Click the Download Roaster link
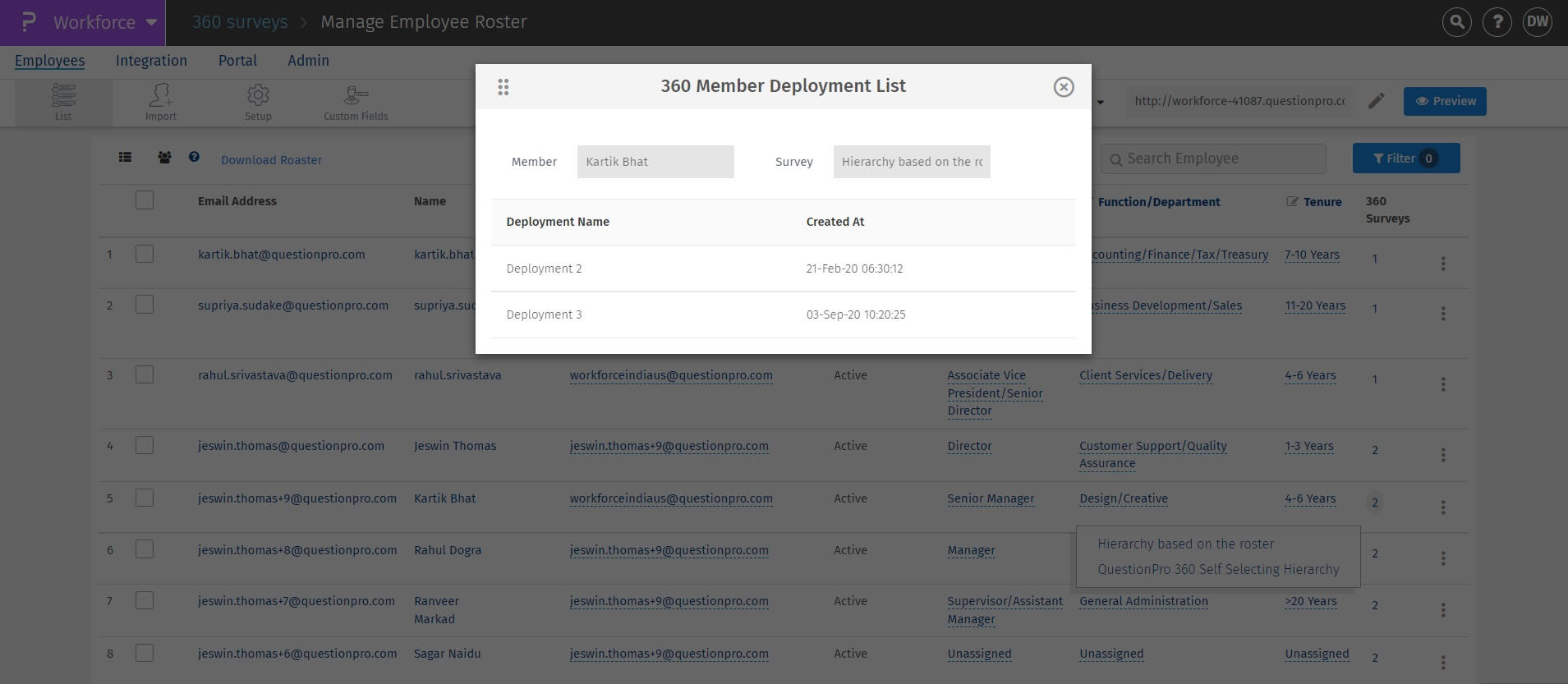1568x684 pixels. point(271,160)
